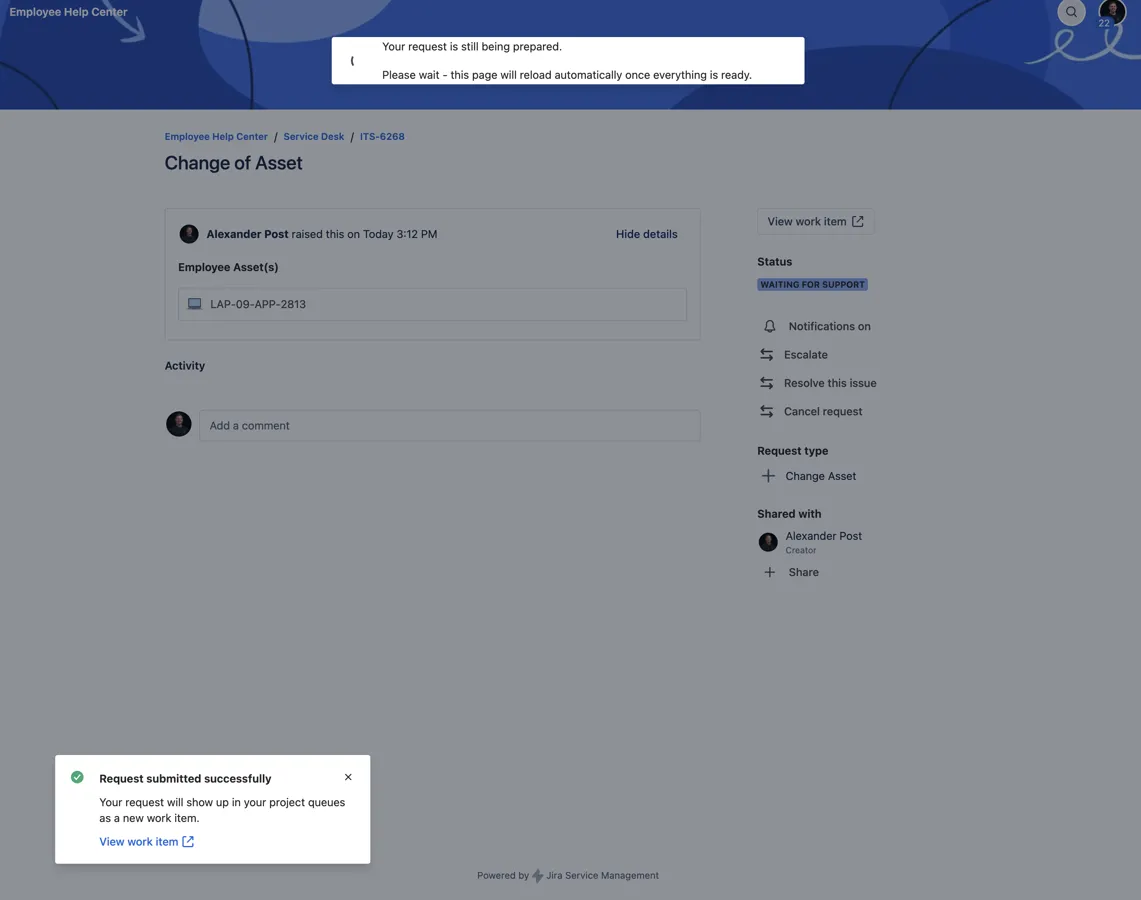1141x900 pixels.
Task: Go to Employee Help Center breadcrumb
Action: pos(216,137)
